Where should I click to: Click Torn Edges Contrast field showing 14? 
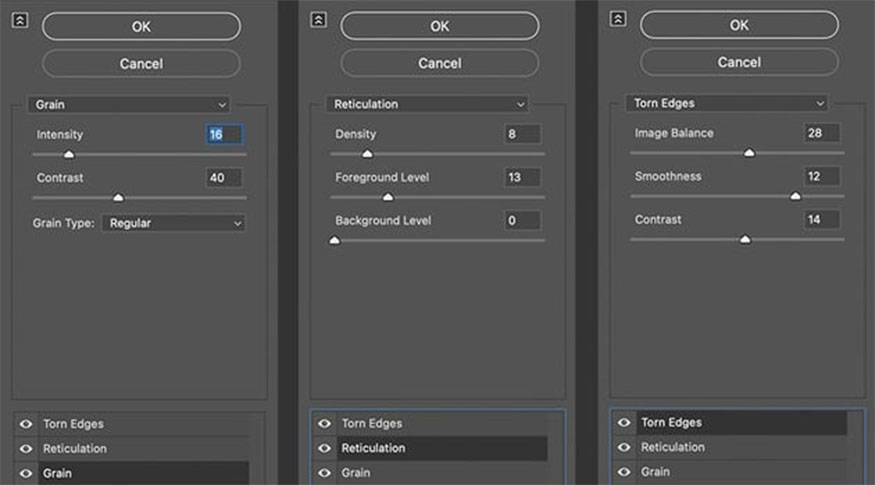[822, 219]
